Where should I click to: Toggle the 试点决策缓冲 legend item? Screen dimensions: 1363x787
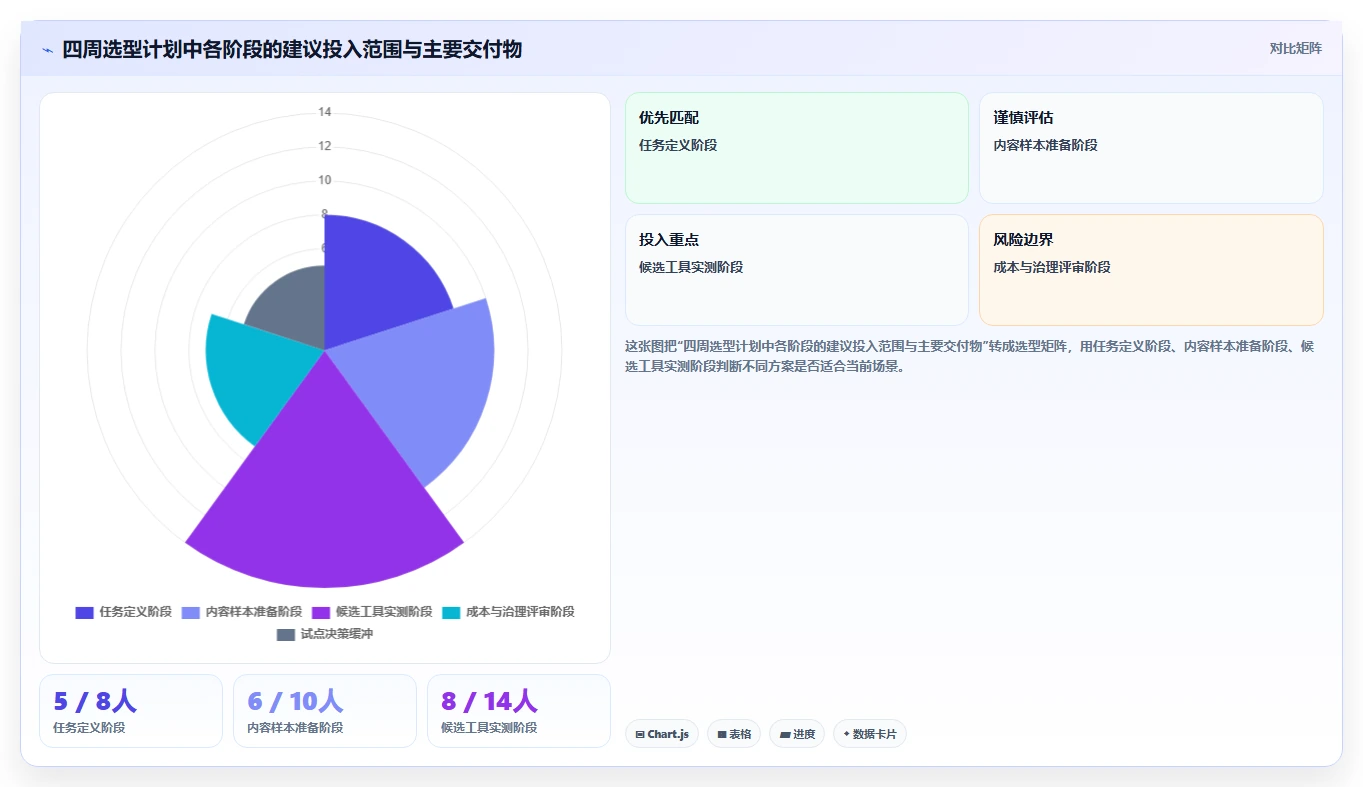(325, 634)
